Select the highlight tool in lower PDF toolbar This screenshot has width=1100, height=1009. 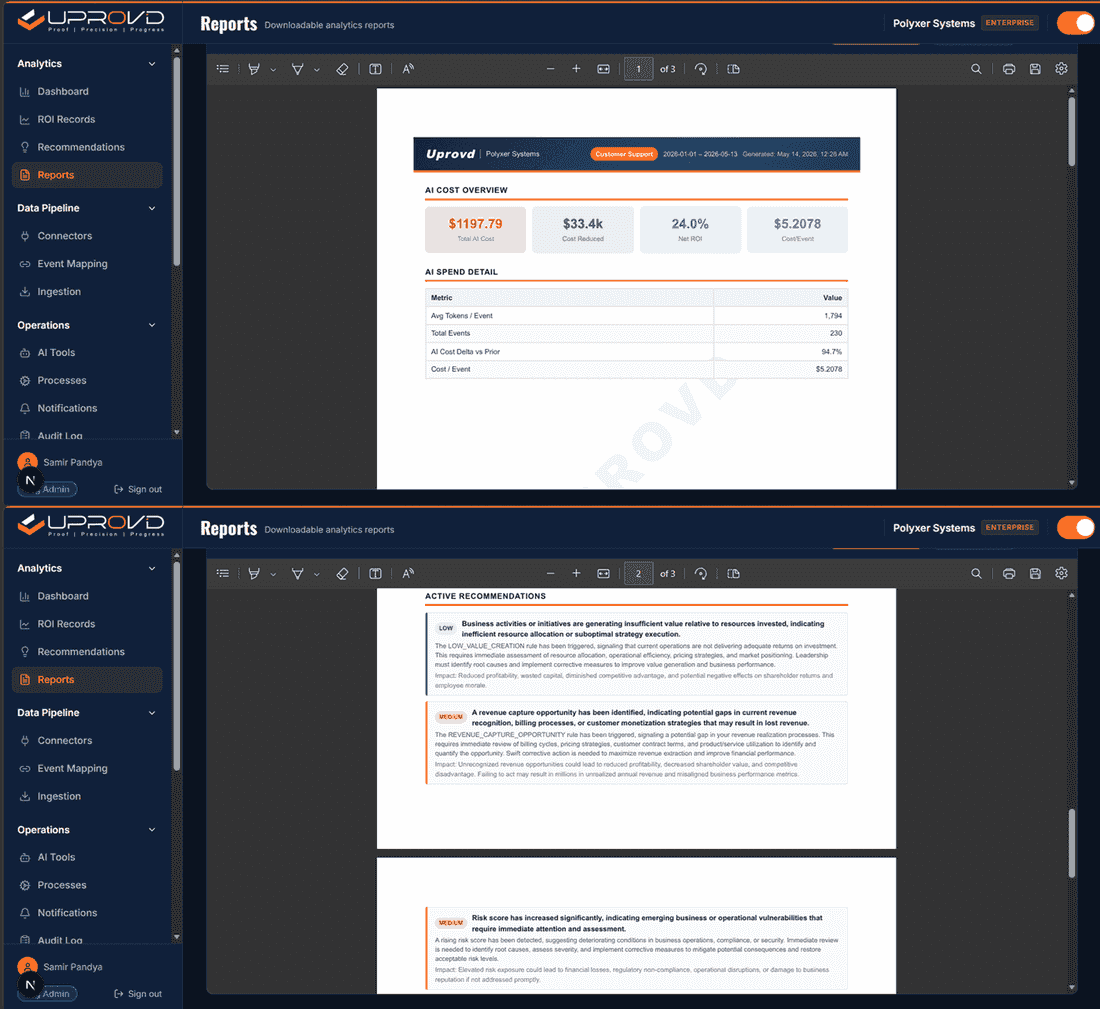[x=254, y=573]
